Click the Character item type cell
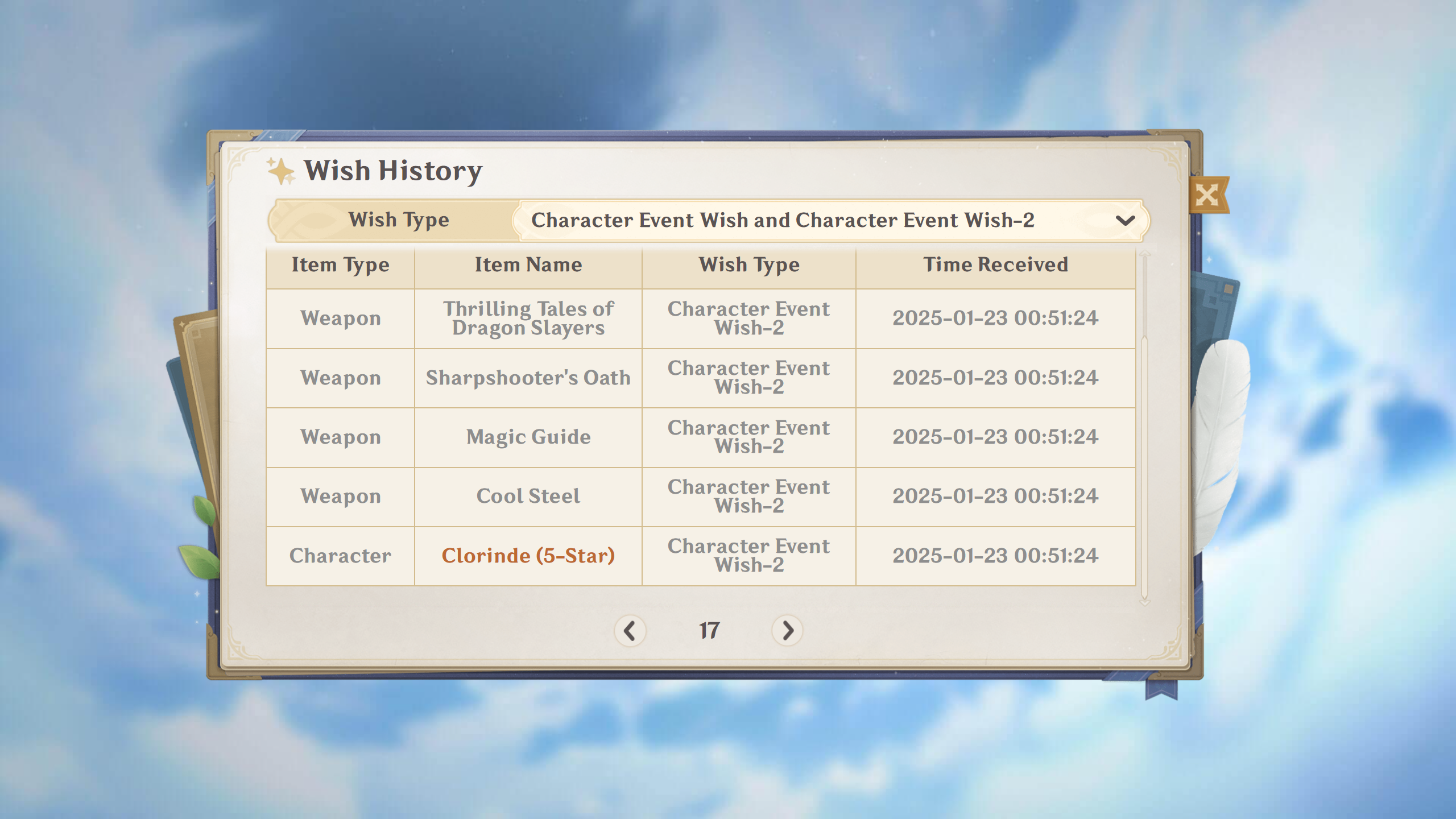Screen dimensions: 1456x819 point(340,556)
